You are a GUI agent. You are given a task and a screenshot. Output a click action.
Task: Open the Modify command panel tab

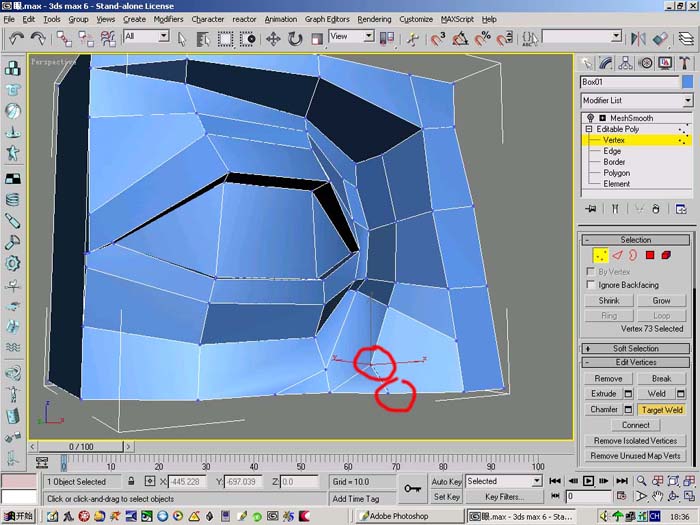(x=606, y=63)
